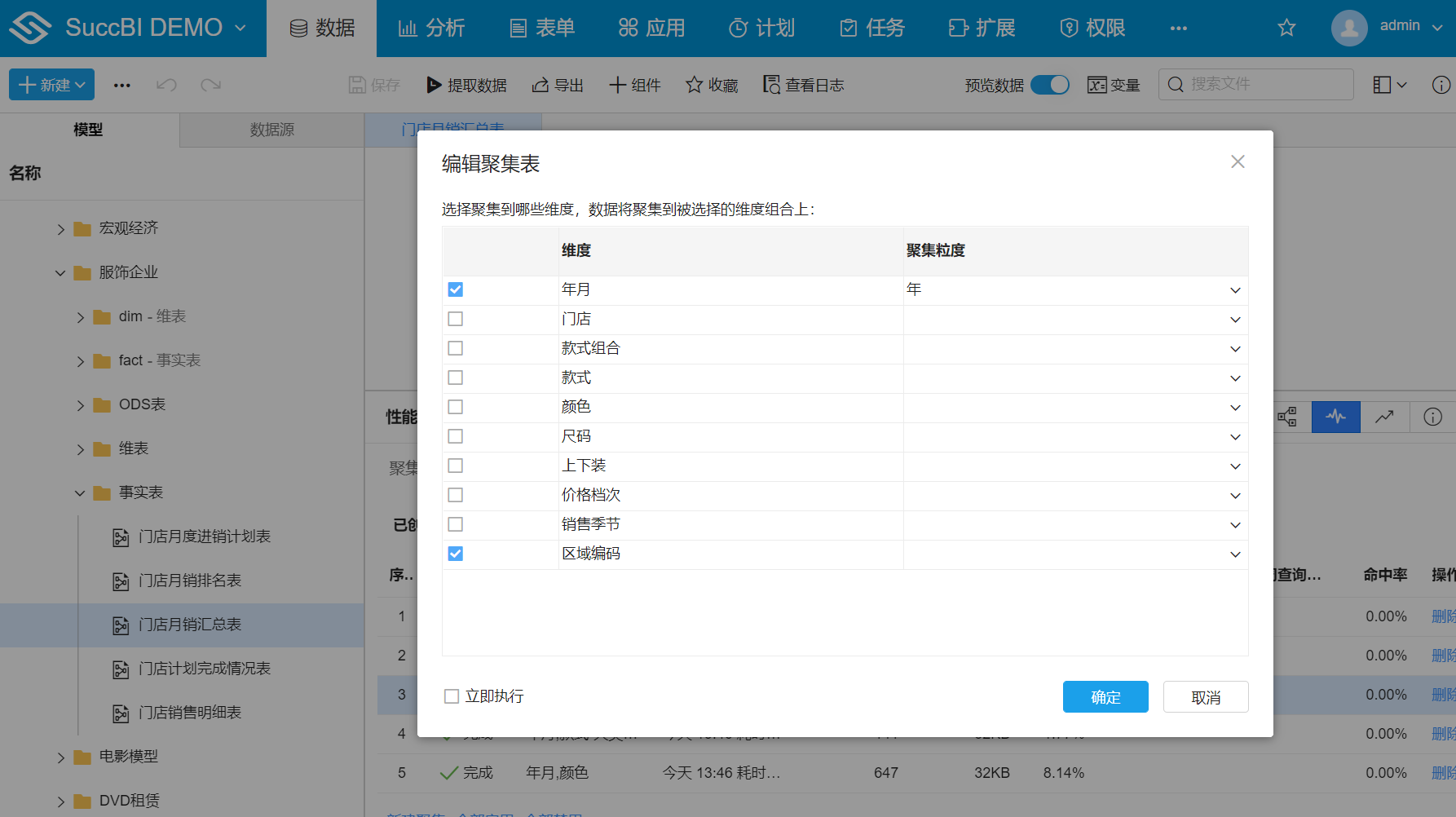The height and width of the screenshot is (817, 1456).
Task: Open the 聚集粒度 dropdown for 颜色
Action: point(1235,407)
